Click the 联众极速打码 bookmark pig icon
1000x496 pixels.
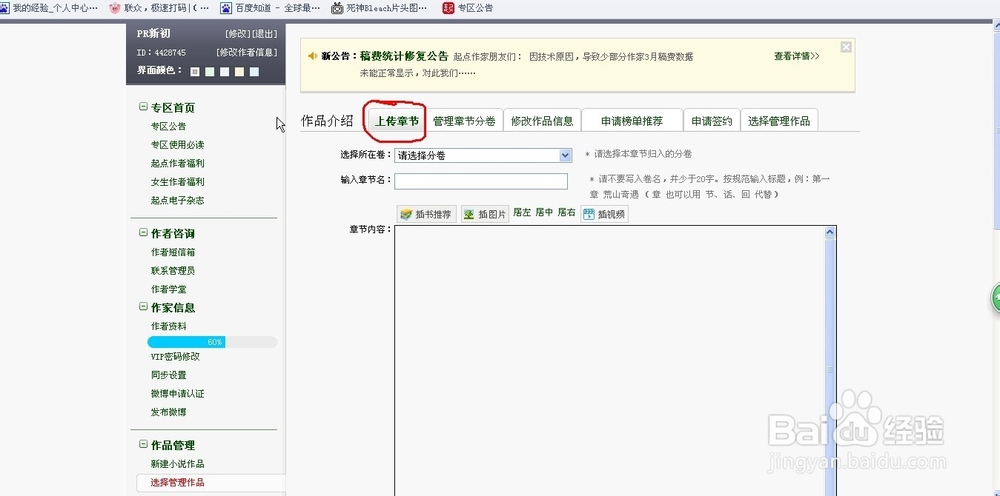click(x=115, y=8)
